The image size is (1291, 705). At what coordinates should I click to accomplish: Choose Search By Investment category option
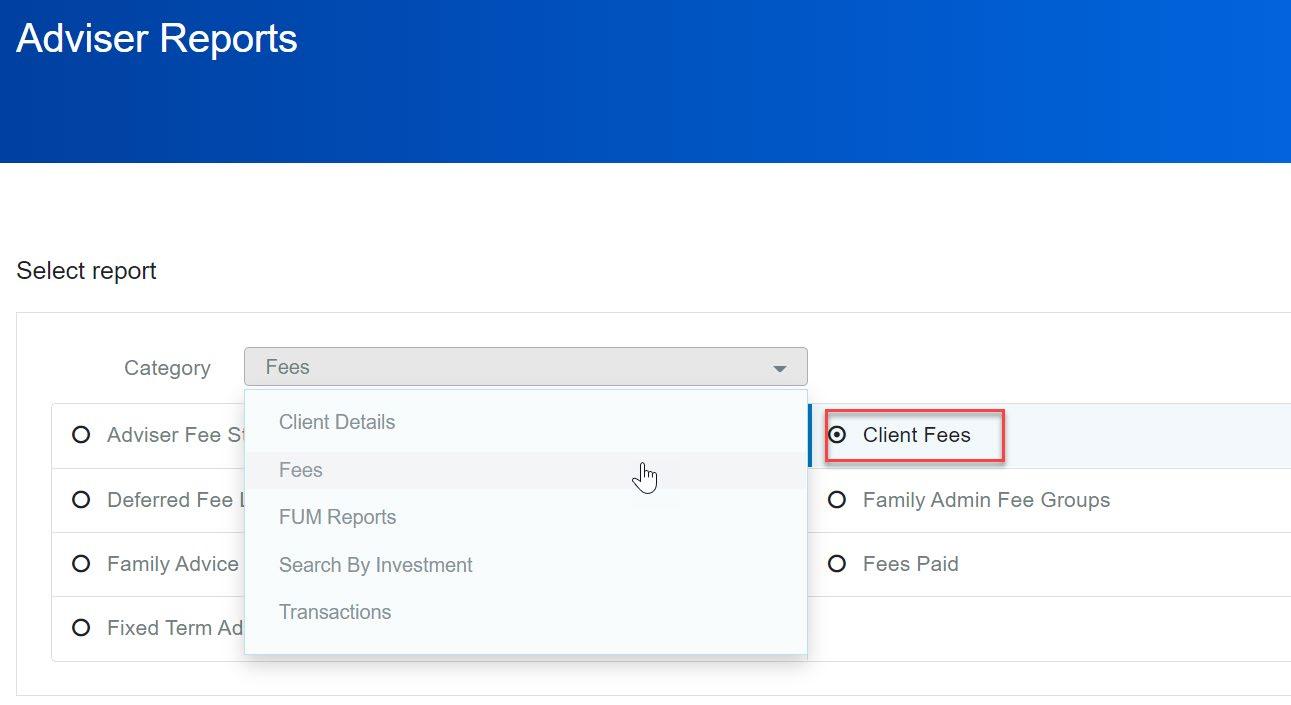[x=525, y=565]
